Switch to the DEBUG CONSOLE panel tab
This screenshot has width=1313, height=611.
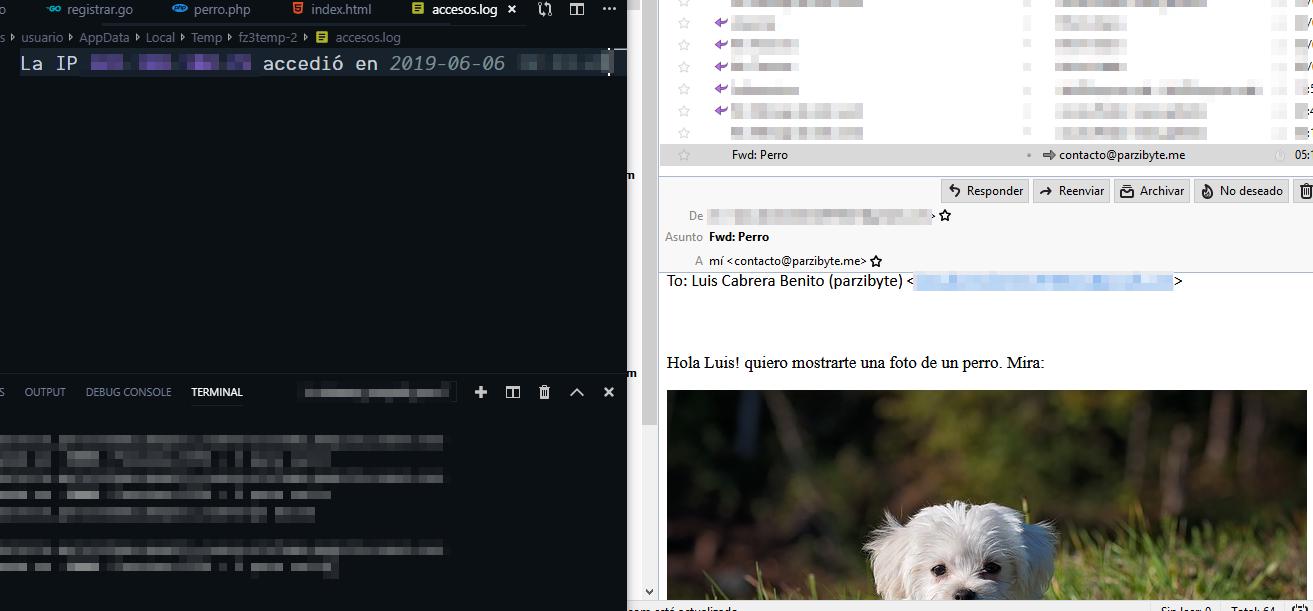pos(128,392)
